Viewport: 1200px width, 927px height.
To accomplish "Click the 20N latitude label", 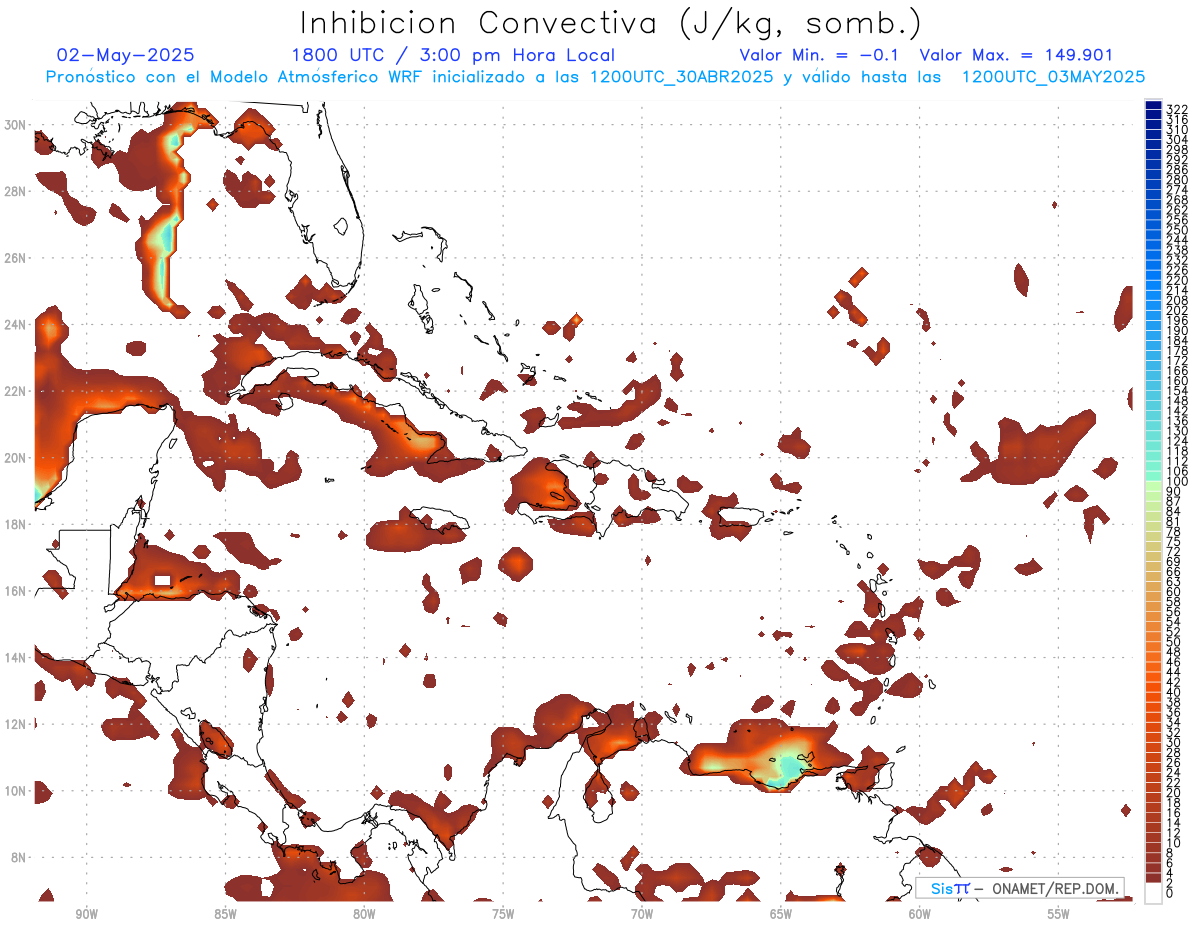I will point(16,458).
